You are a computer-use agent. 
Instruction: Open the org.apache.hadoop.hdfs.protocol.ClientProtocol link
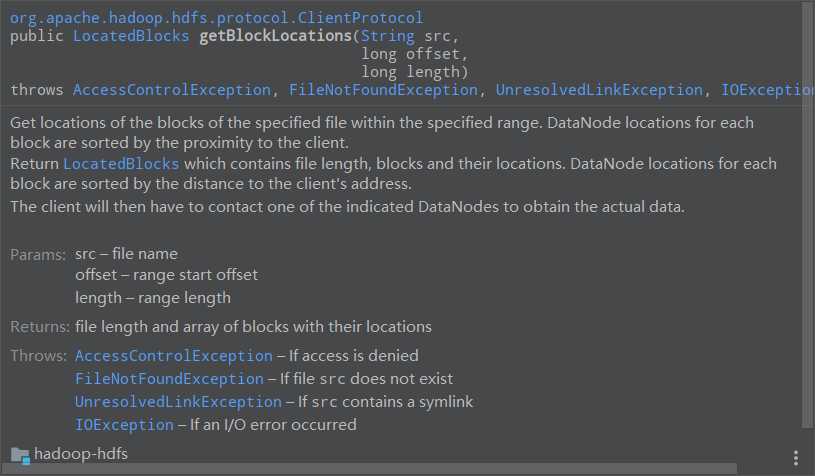coord(217,18)
